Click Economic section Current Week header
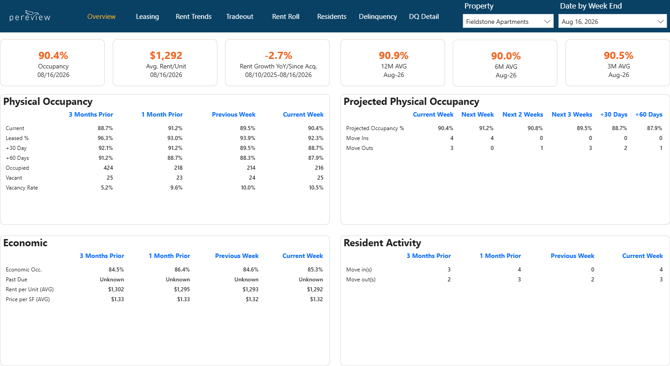Image resolution: width=670 pixels, height=366 pixels. pyautogui.click(x=303, y=256)
